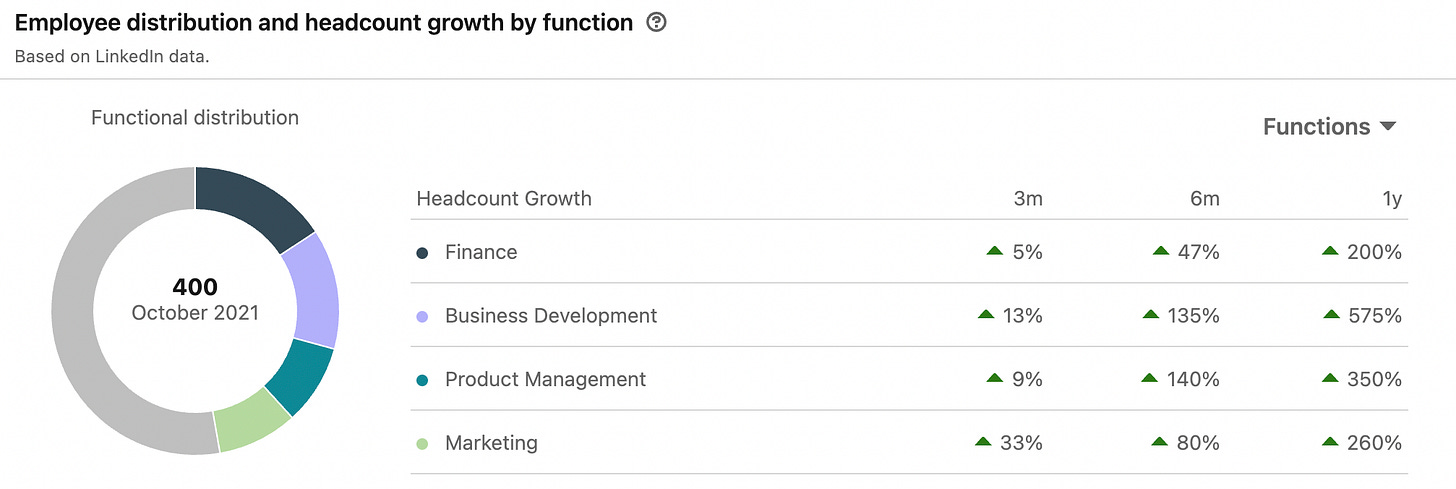The height and width of the screenshot is (489, 1456).
Task: Click the Product Management row label
Action: click(545, 380)
